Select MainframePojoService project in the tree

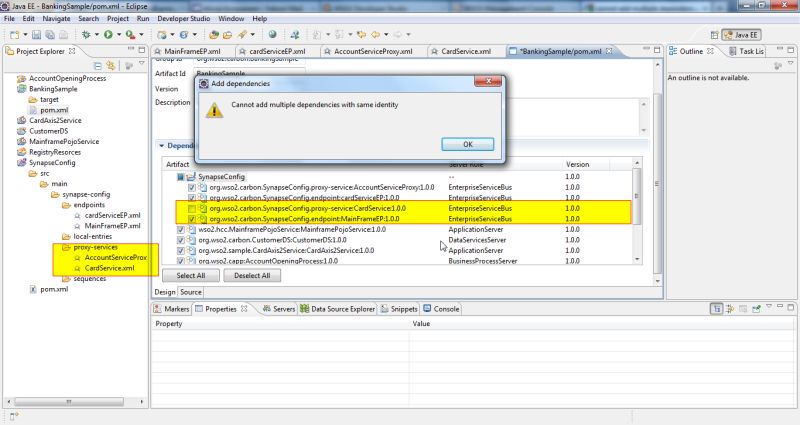click(x=64, y=141)
